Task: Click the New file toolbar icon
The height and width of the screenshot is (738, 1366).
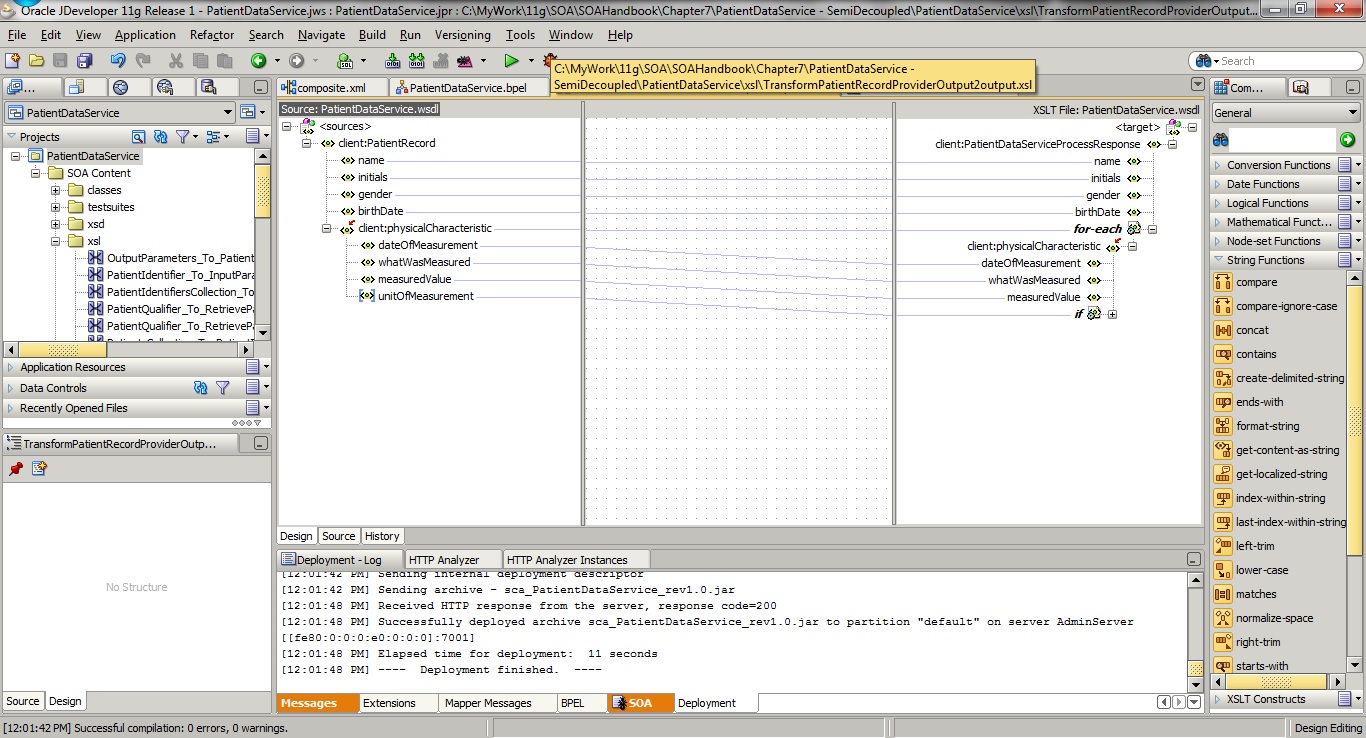Action: (x=13, y=61)
